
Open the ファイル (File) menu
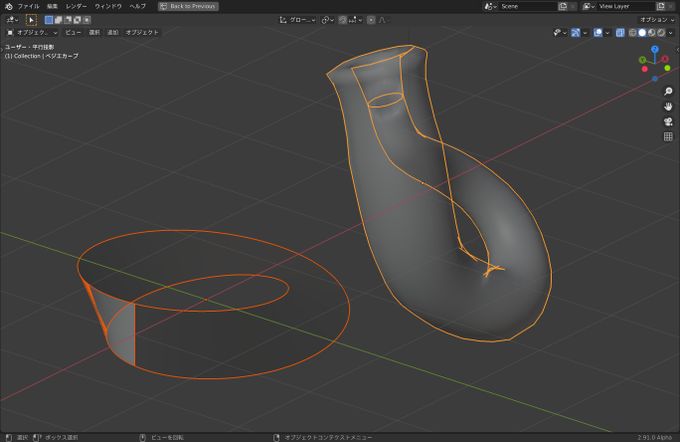click(x=28, y=7)
